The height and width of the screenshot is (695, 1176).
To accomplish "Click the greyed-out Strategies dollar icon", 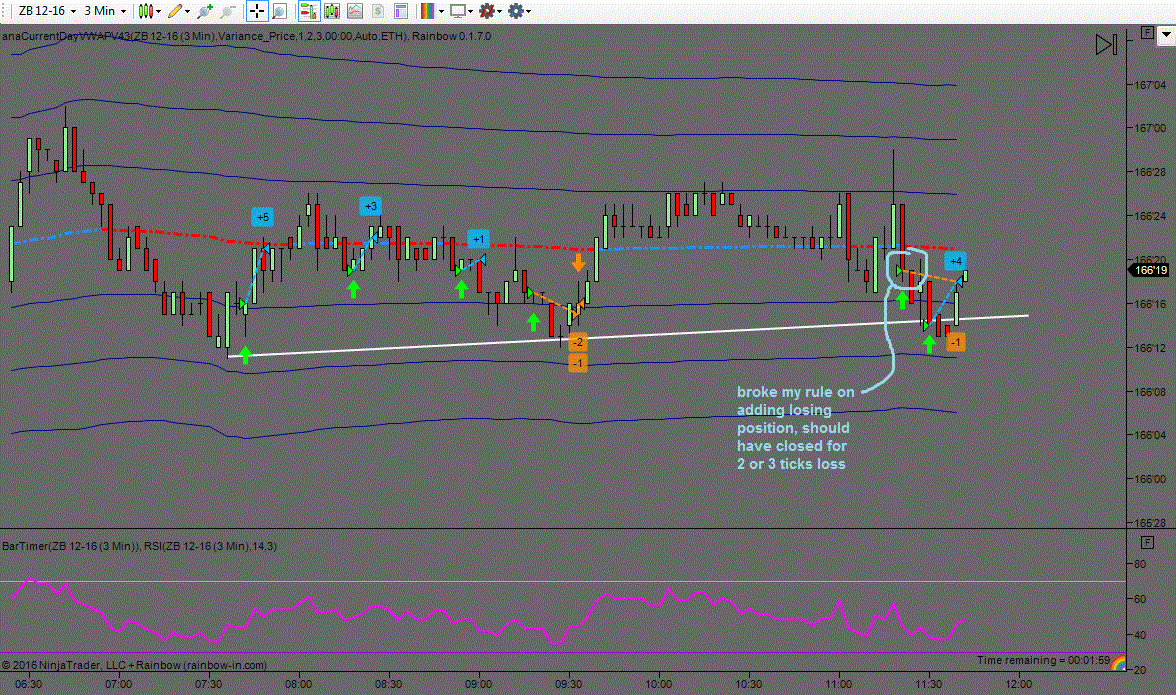I will [x=378, y=11].
